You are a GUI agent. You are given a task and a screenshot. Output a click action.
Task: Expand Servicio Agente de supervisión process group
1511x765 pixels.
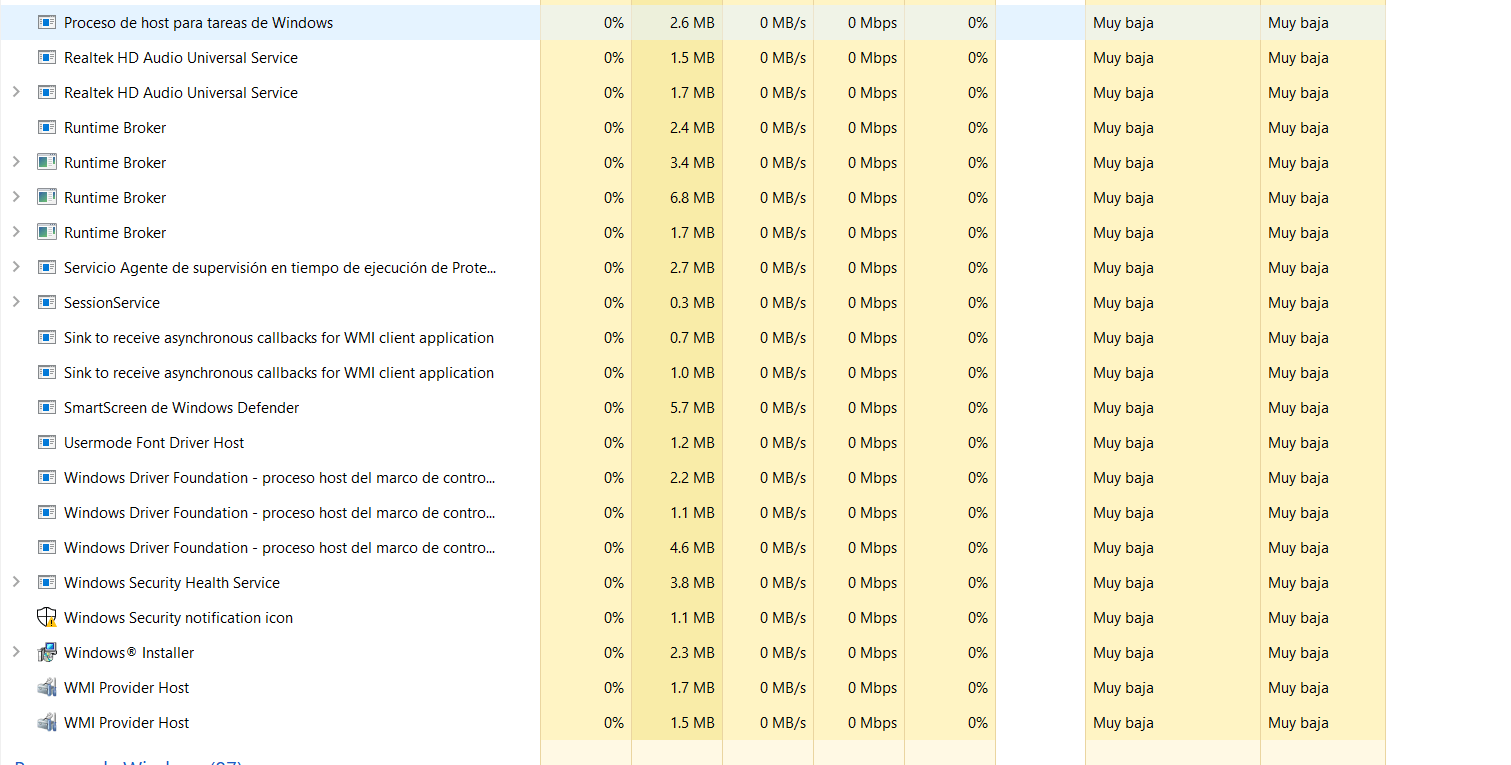[x=15, y=267]
